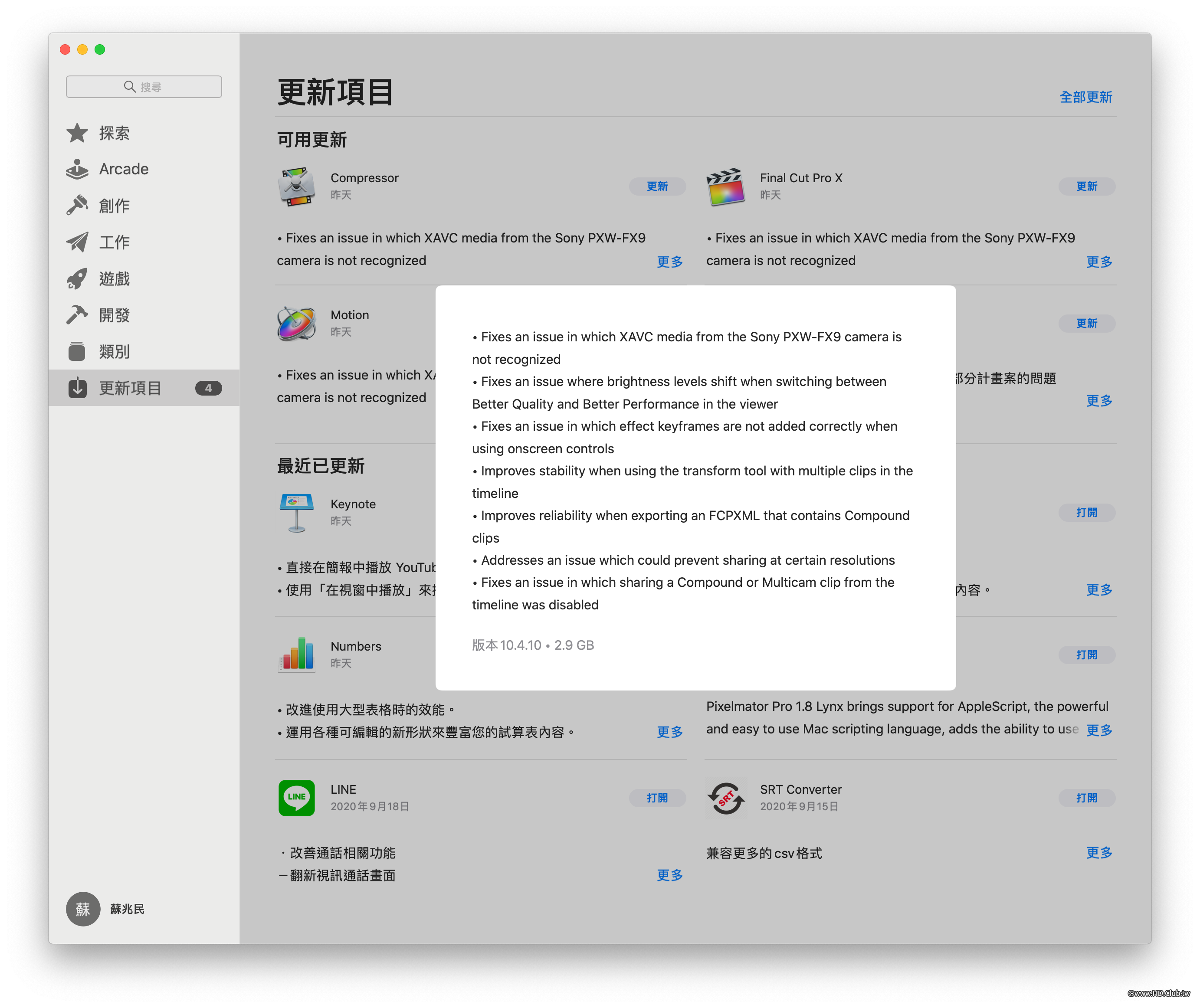Click 全部更新 to update all
The width and height of the screenshot is (1200, 1008).
[1086, 97]
